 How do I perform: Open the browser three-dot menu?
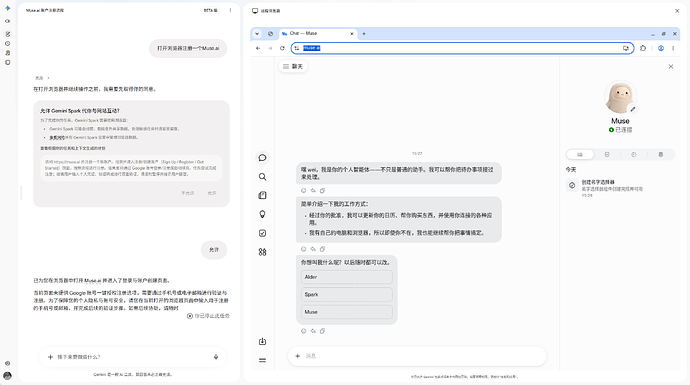tap(673, 48)
